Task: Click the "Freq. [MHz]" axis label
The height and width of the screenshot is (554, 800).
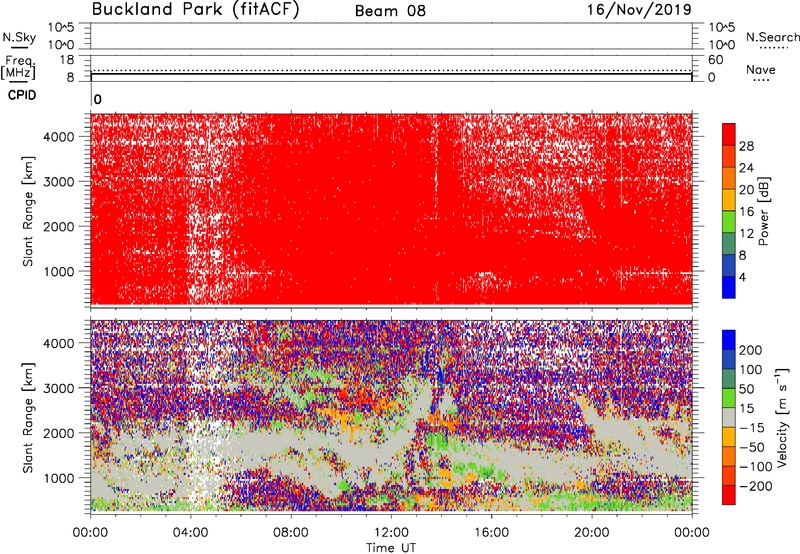Action: point(18,67)
